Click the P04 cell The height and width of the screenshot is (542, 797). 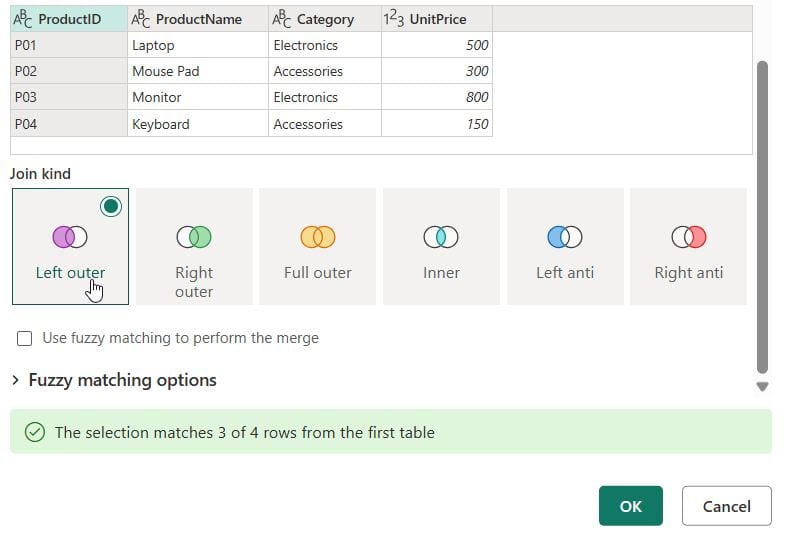69,124
